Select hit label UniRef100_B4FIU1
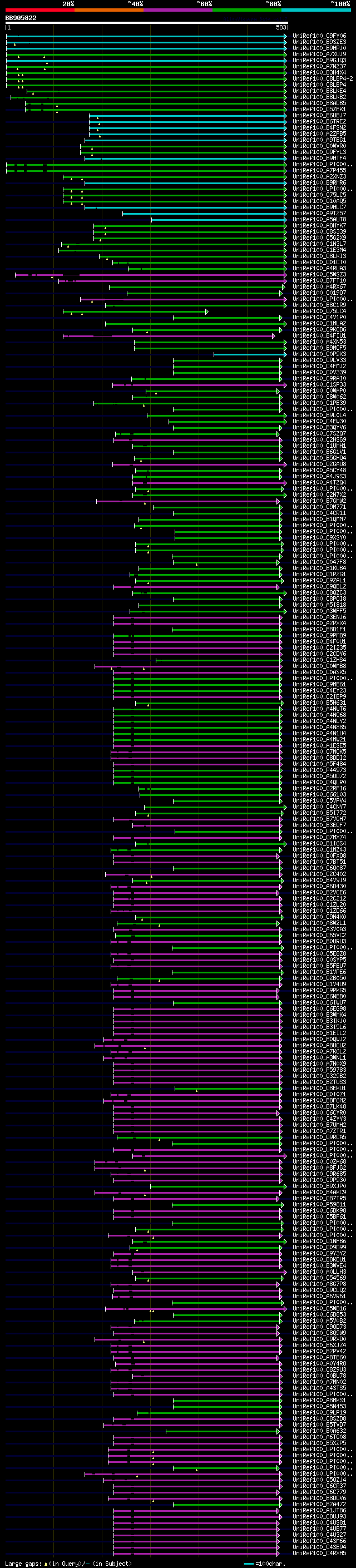Viewport: 356px width, 1568px height. click(x=319, y=335)
